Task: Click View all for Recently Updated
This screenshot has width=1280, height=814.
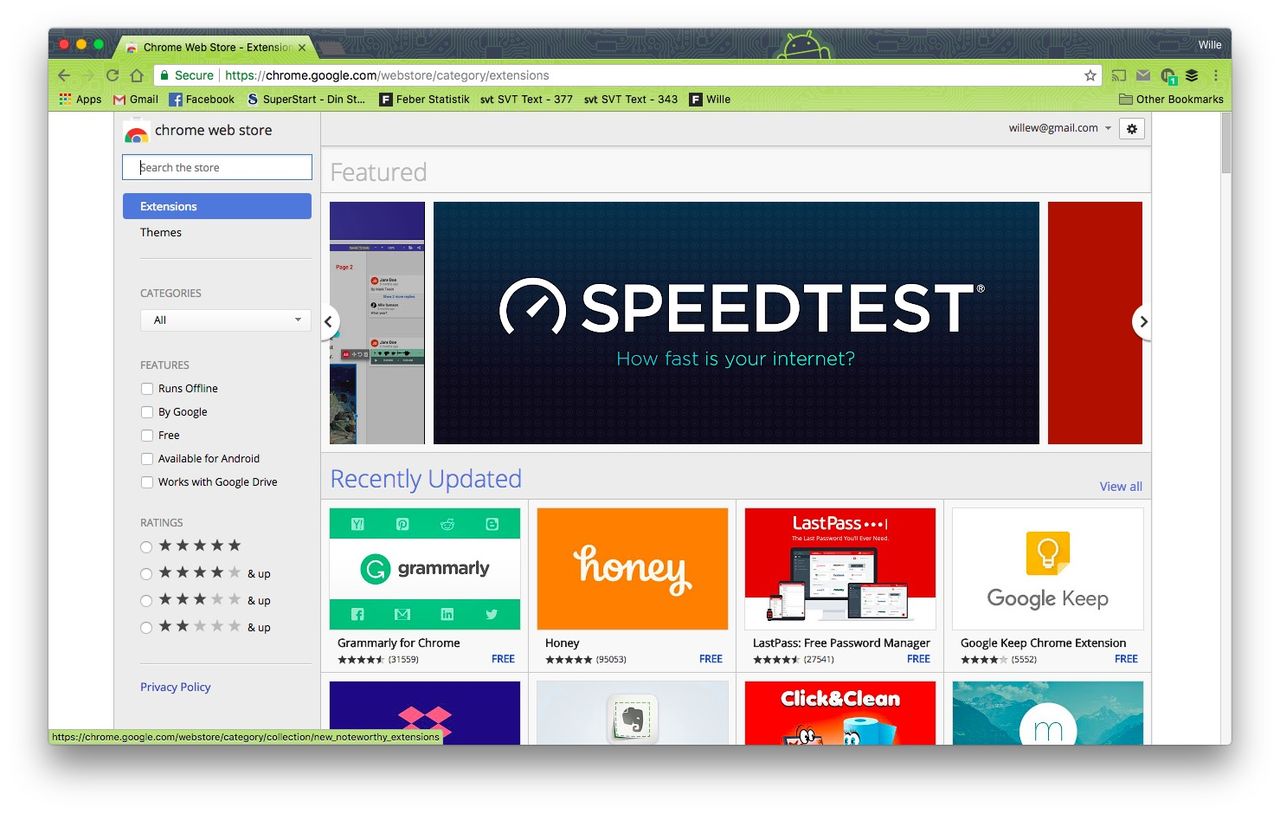Action: pyautogui.click(x=1121, y=486)
